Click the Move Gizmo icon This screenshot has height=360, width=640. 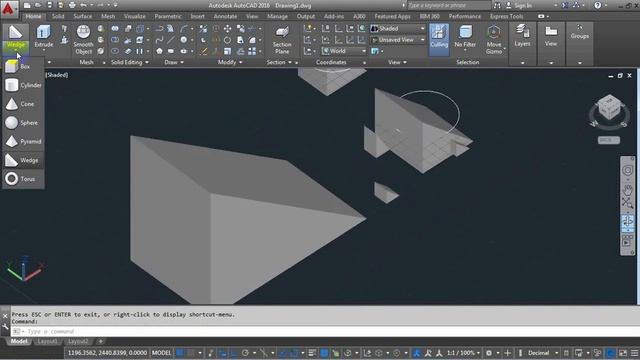click(493, 32)
